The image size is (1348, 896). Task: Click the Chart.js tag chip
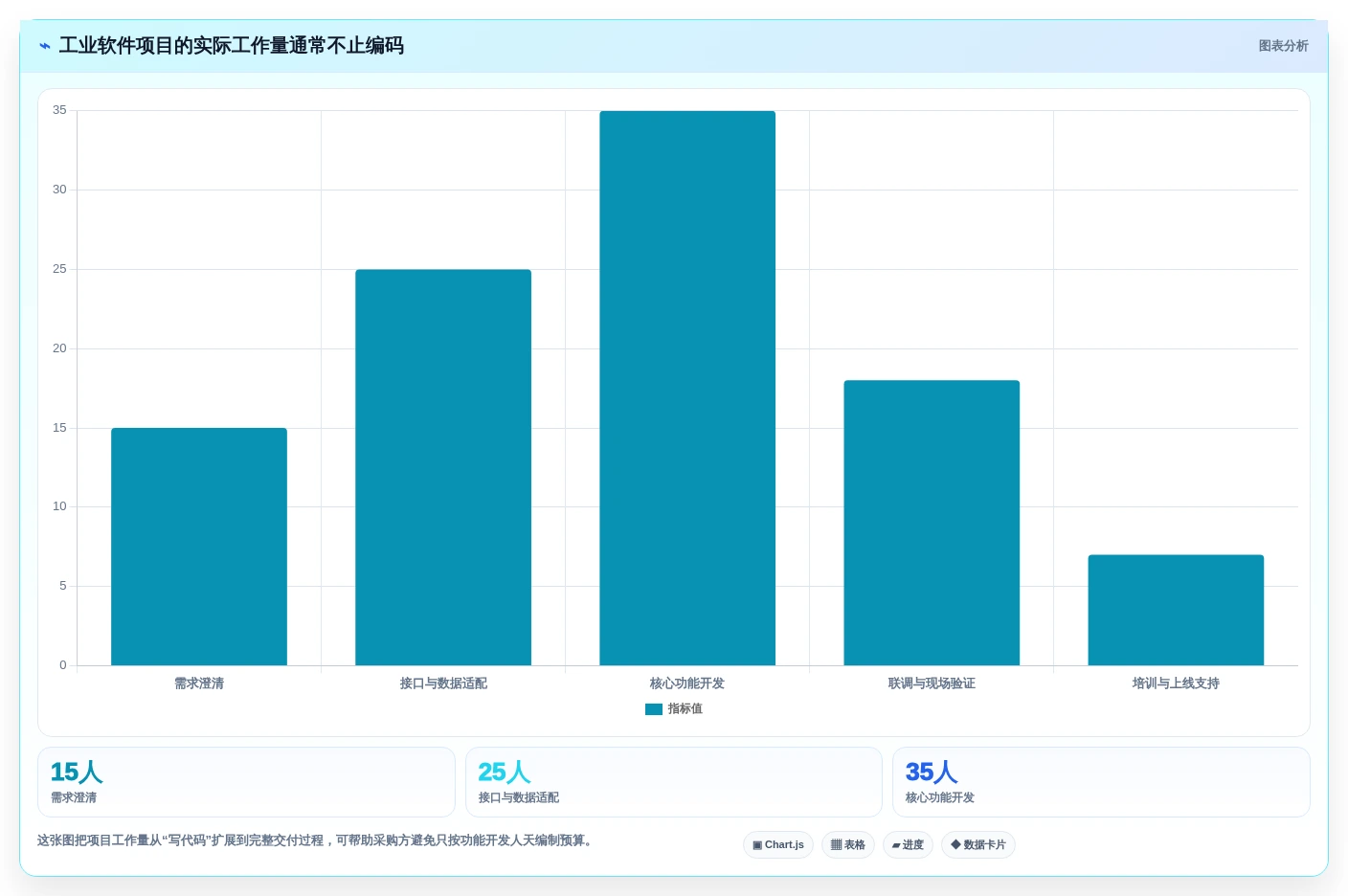click(x=778, y=845)
